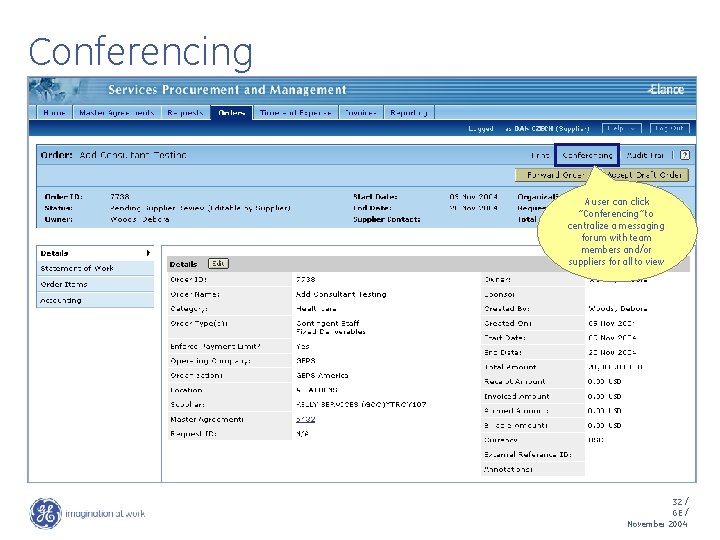Click the Conferencing link

pyautogui.click(x=587, y=155)
